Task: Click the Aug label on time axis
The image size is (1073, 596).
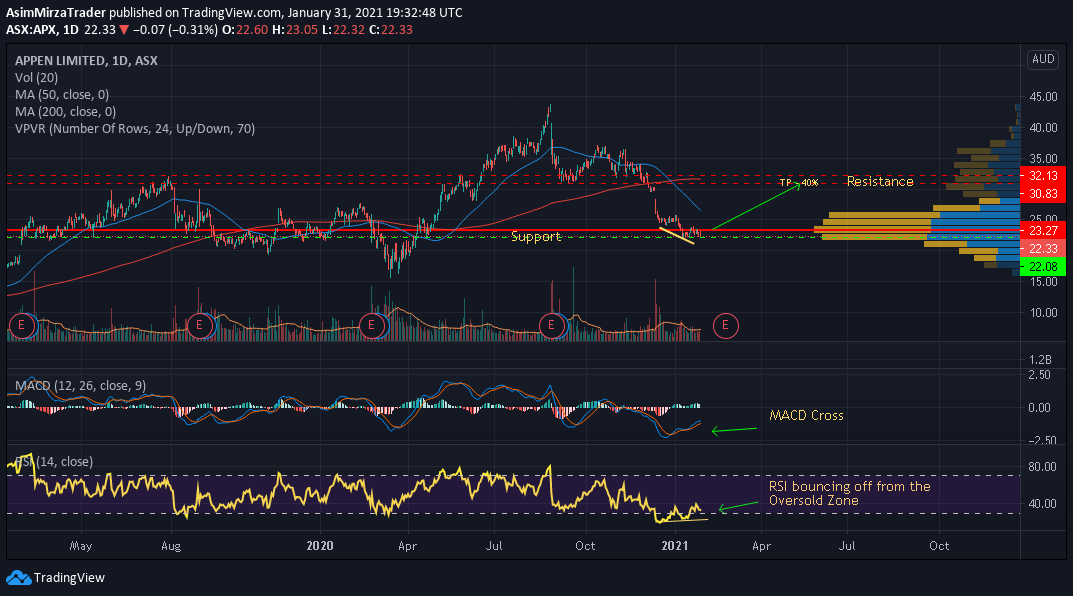Action: [170, 545]
